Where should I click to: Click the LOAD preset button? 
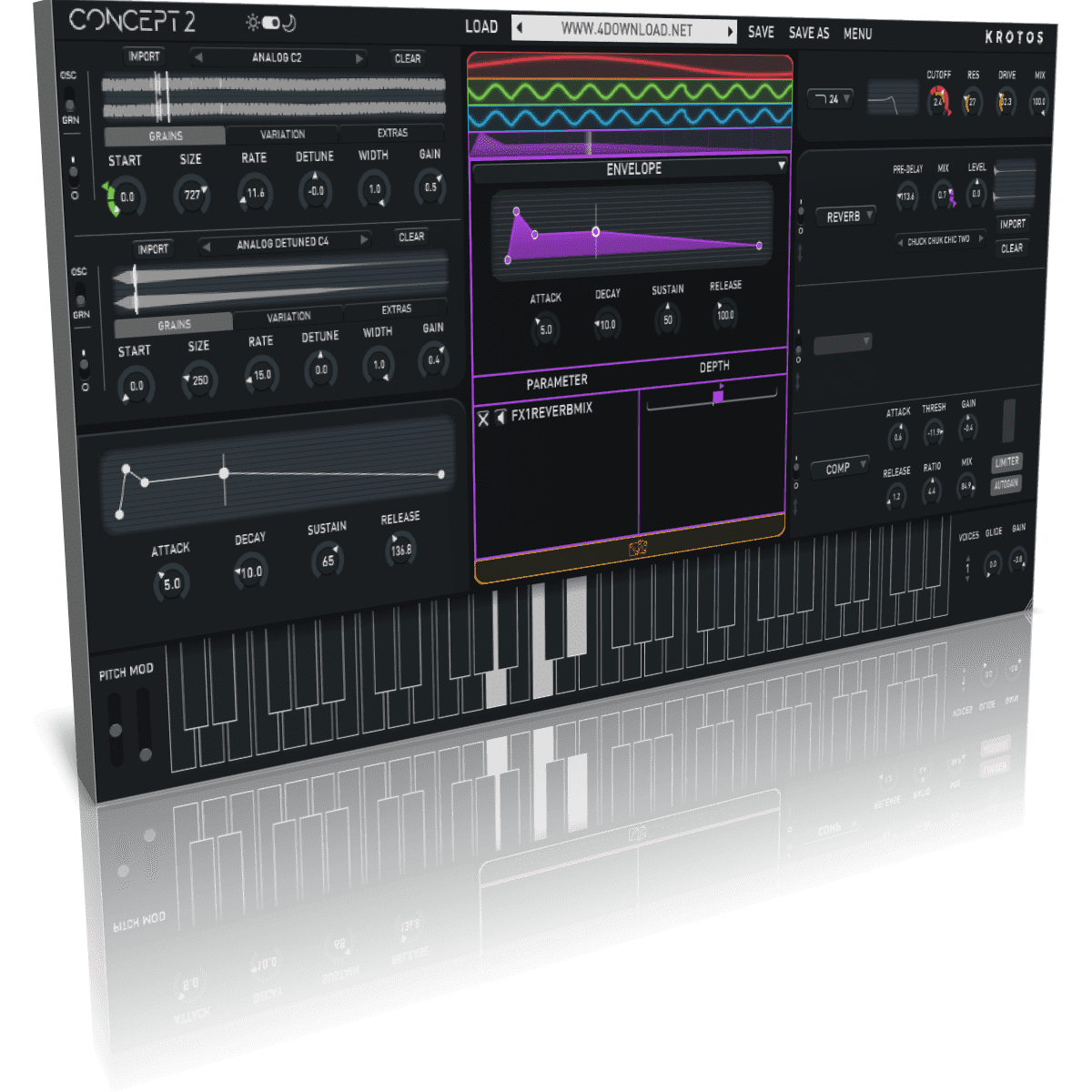point(481,27)
